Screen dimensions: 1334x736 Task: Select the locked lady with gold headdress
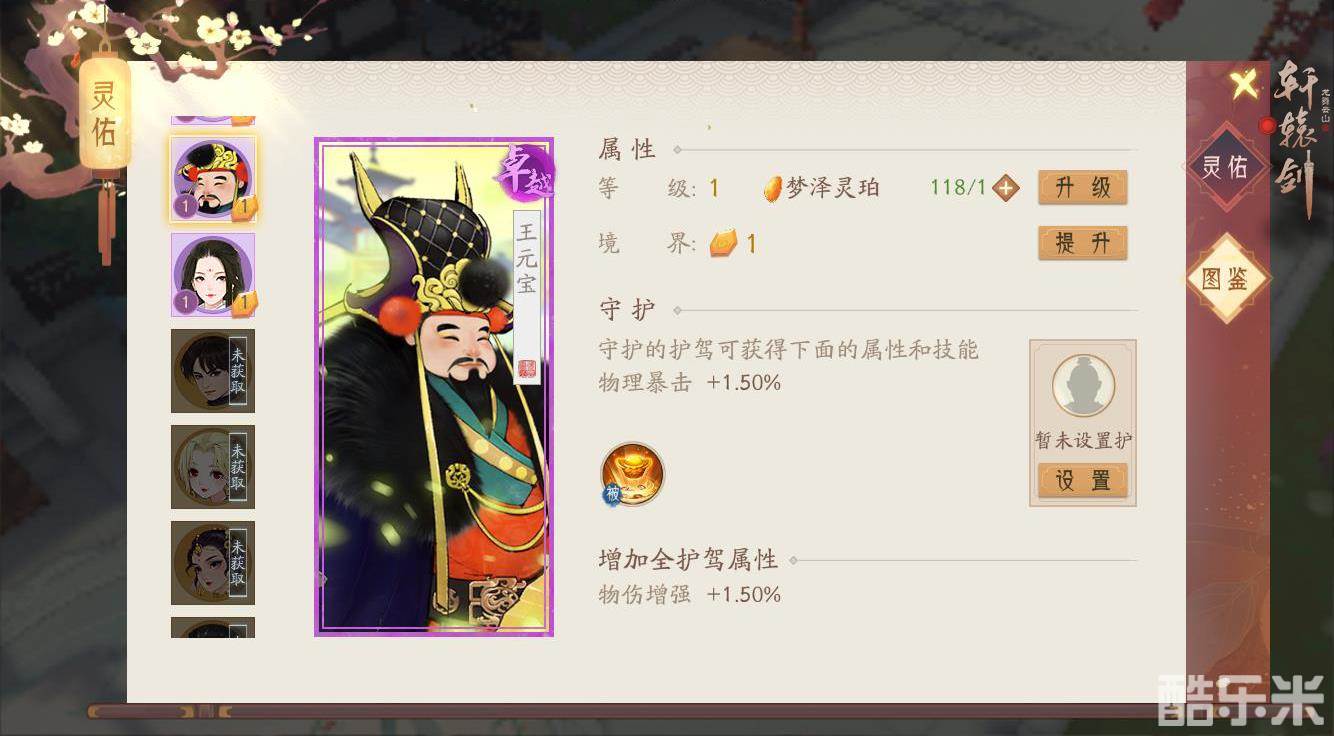(x=212, y=563)
